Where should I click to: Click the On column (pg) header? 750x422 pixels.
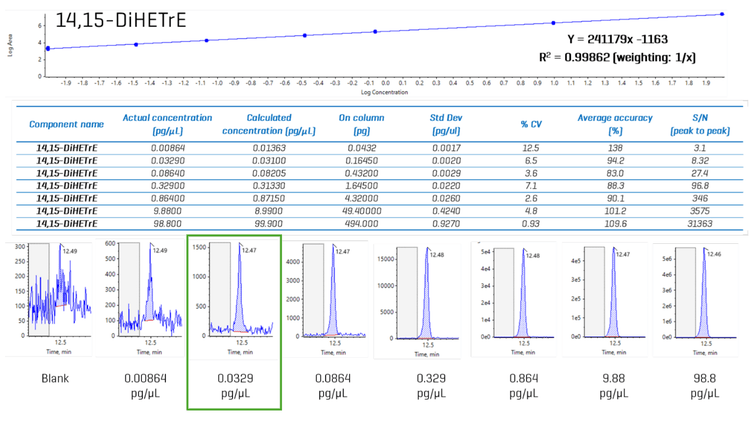pos(356,124)
